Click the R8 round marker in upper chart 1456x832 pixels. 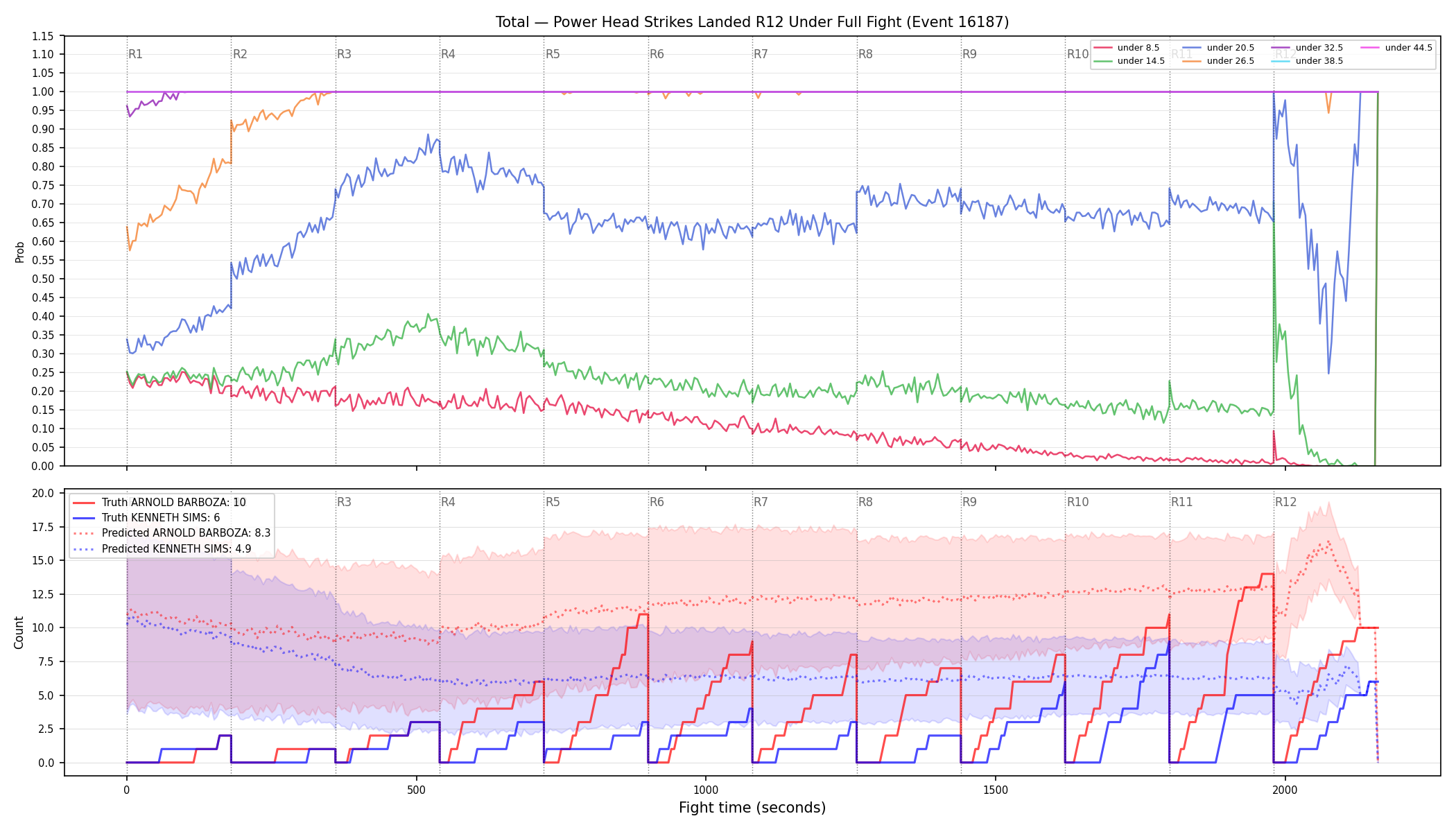[865, 54]
